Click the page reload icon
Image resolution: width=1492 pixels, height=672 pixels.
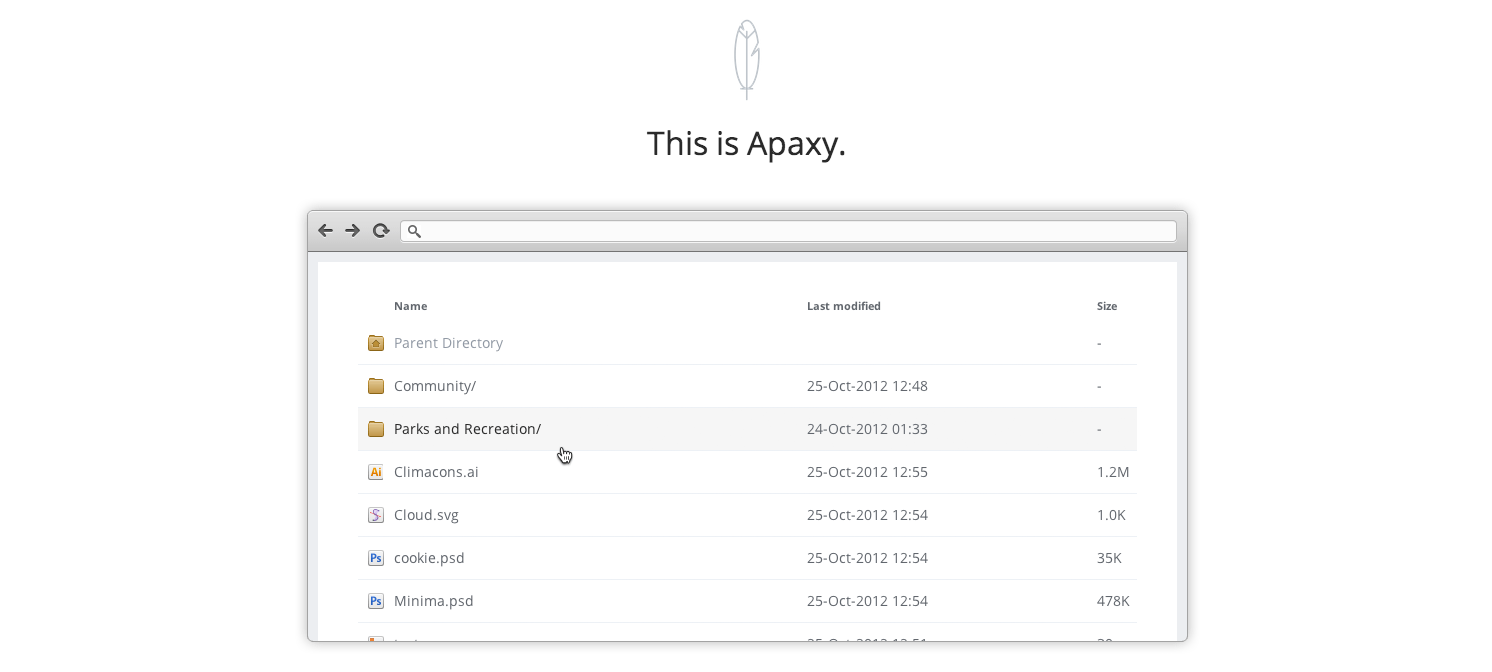381,230
